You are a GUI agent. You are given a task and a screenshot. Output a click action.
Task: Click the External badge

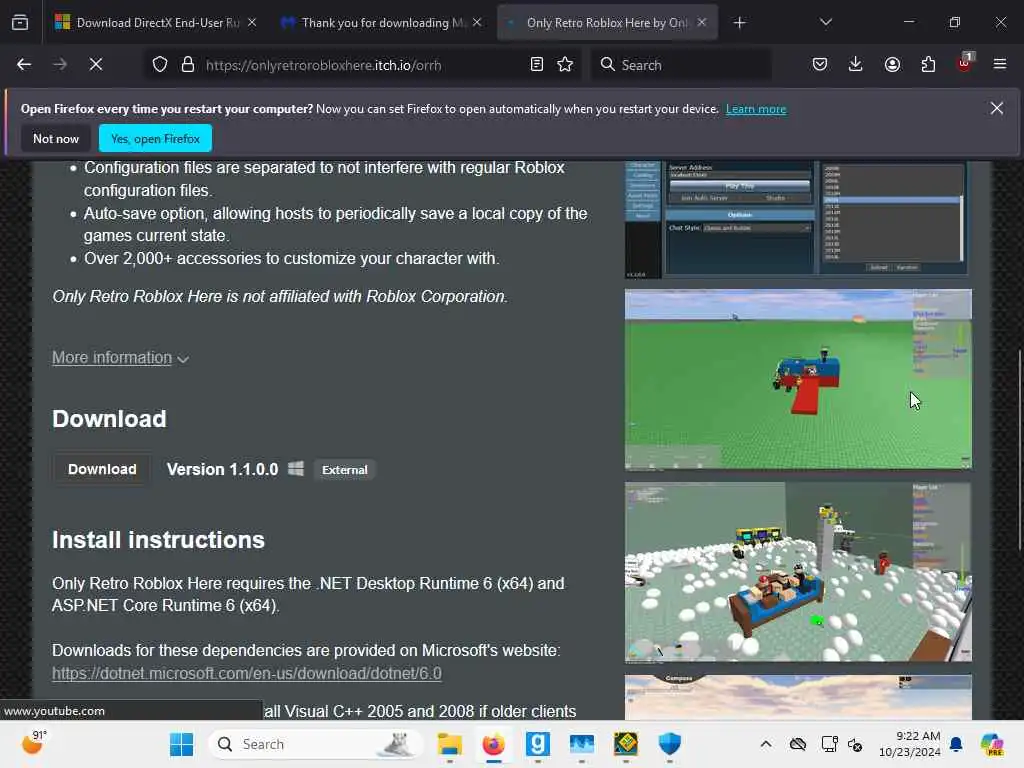[x=345, y=470]
